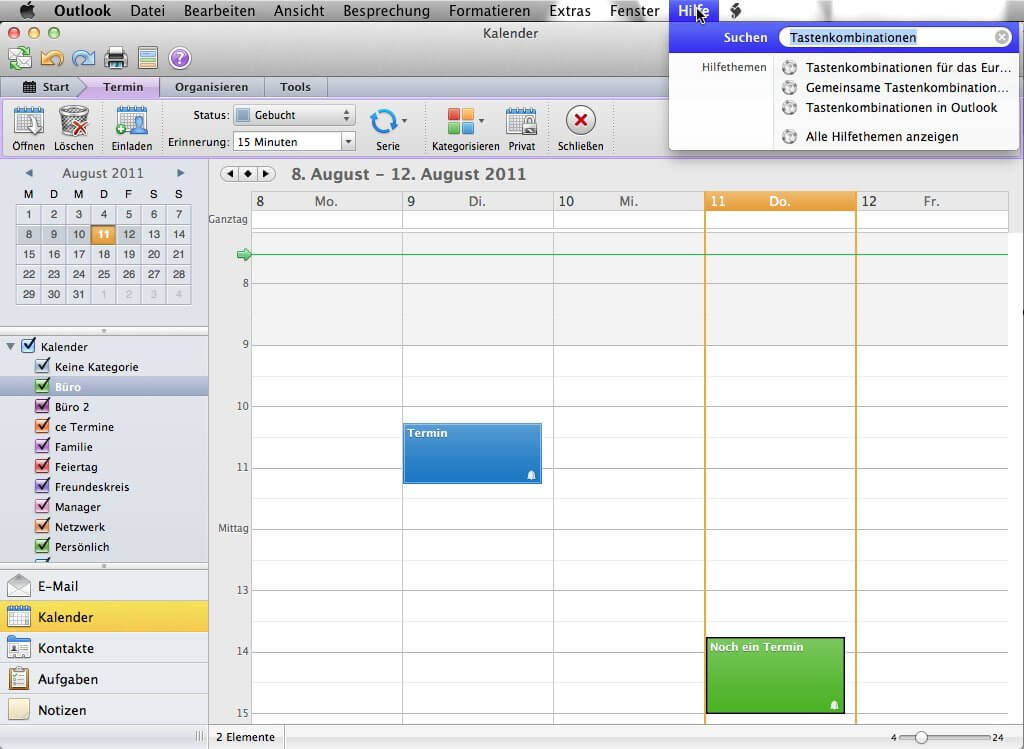
Task: Open the script menu icon in menu bar
Action: point(735,10)
